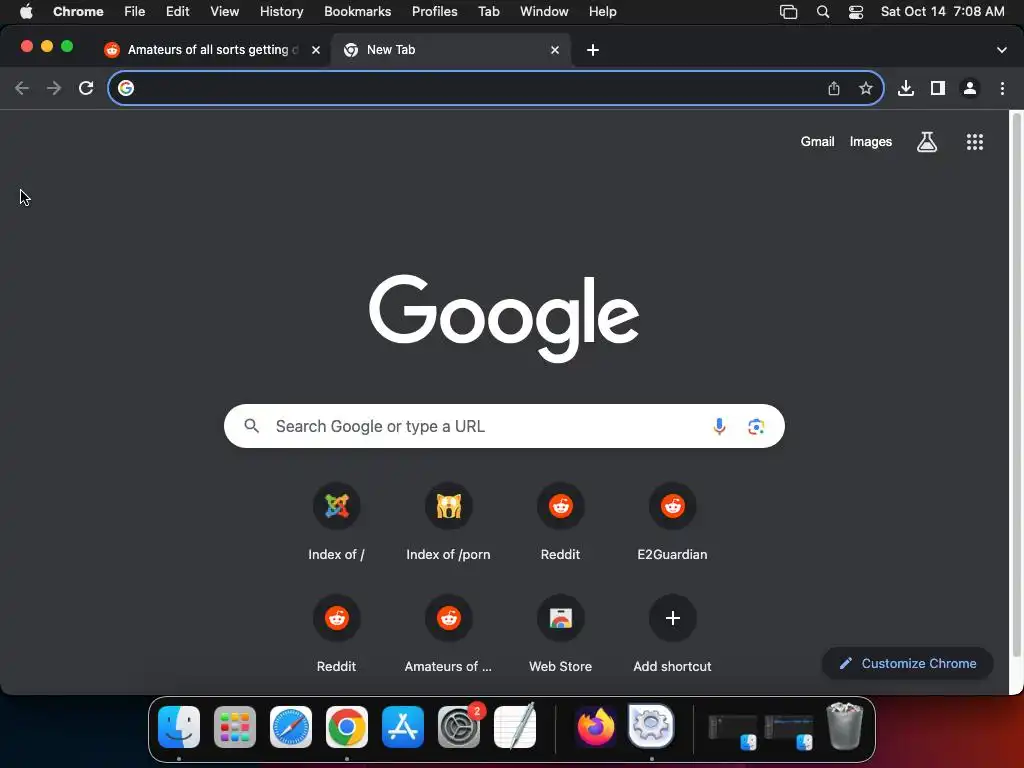This screenshot has height=768, width=1024.
Task: Open the E2Guardian shortcut
Action: click(x=672, y=522)
